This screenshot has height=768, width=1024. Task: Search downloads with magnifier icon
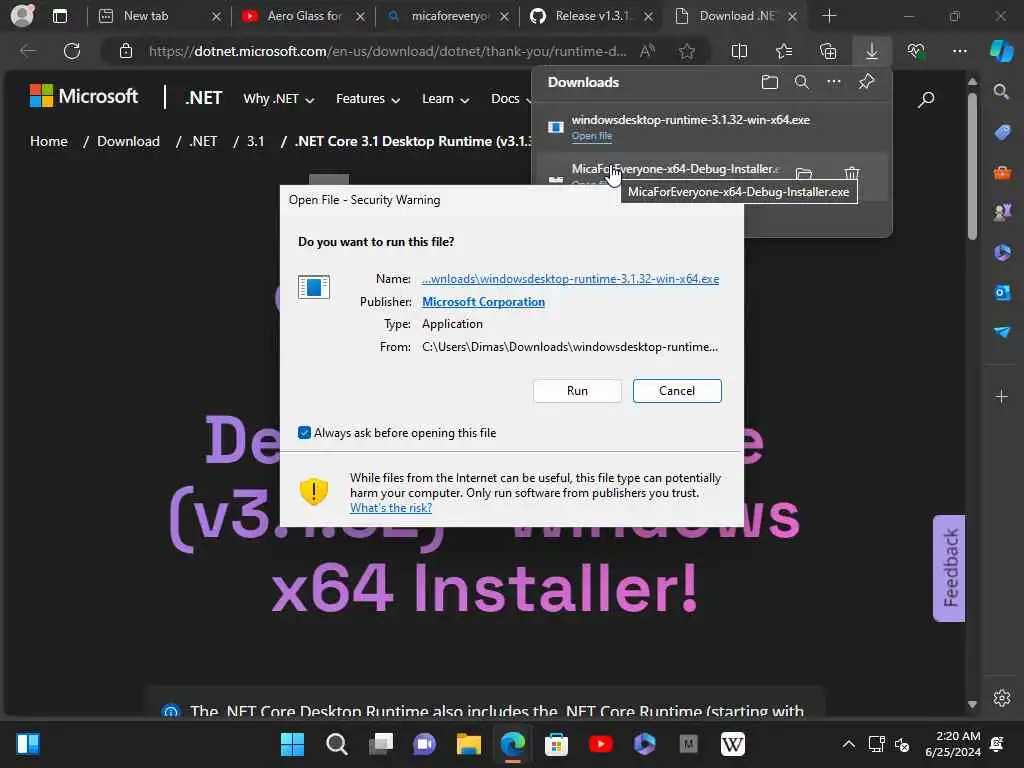[x=802, y=82]
